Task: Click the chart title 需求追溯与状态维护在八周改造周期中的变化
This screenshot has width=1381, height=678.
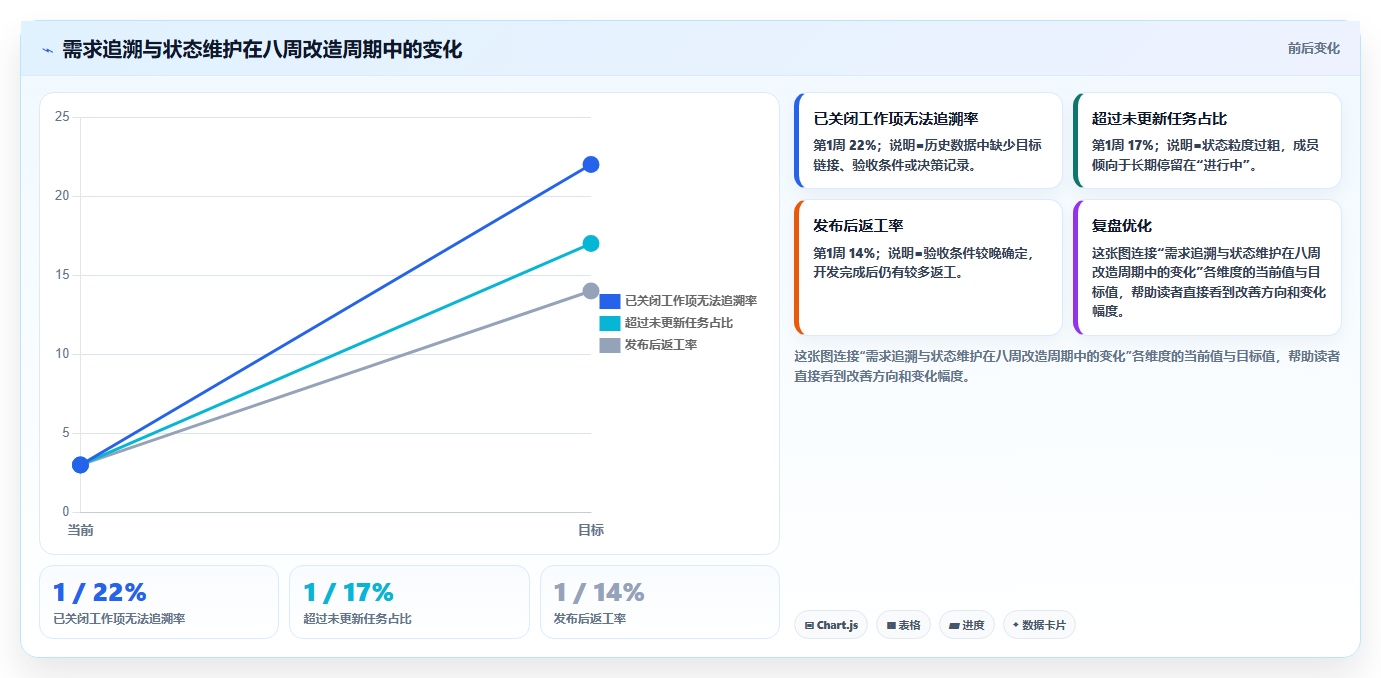Action: pos(262,50)
